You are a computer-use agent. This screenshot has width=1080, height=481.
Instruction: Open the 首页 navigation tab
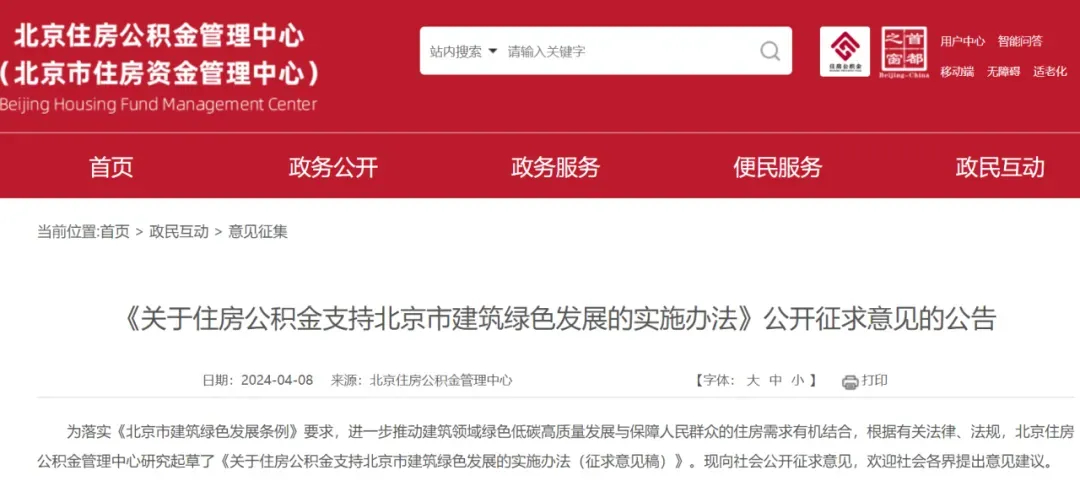111,167
